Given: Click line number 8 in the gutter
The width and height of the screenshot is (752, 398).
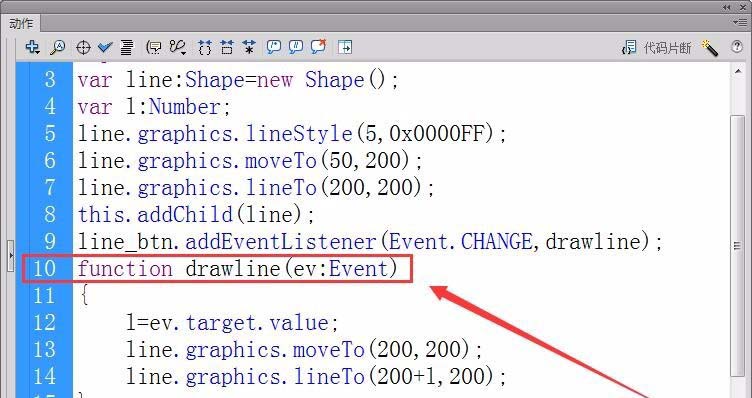Looking at the screenshot, I should click(50, 214).
